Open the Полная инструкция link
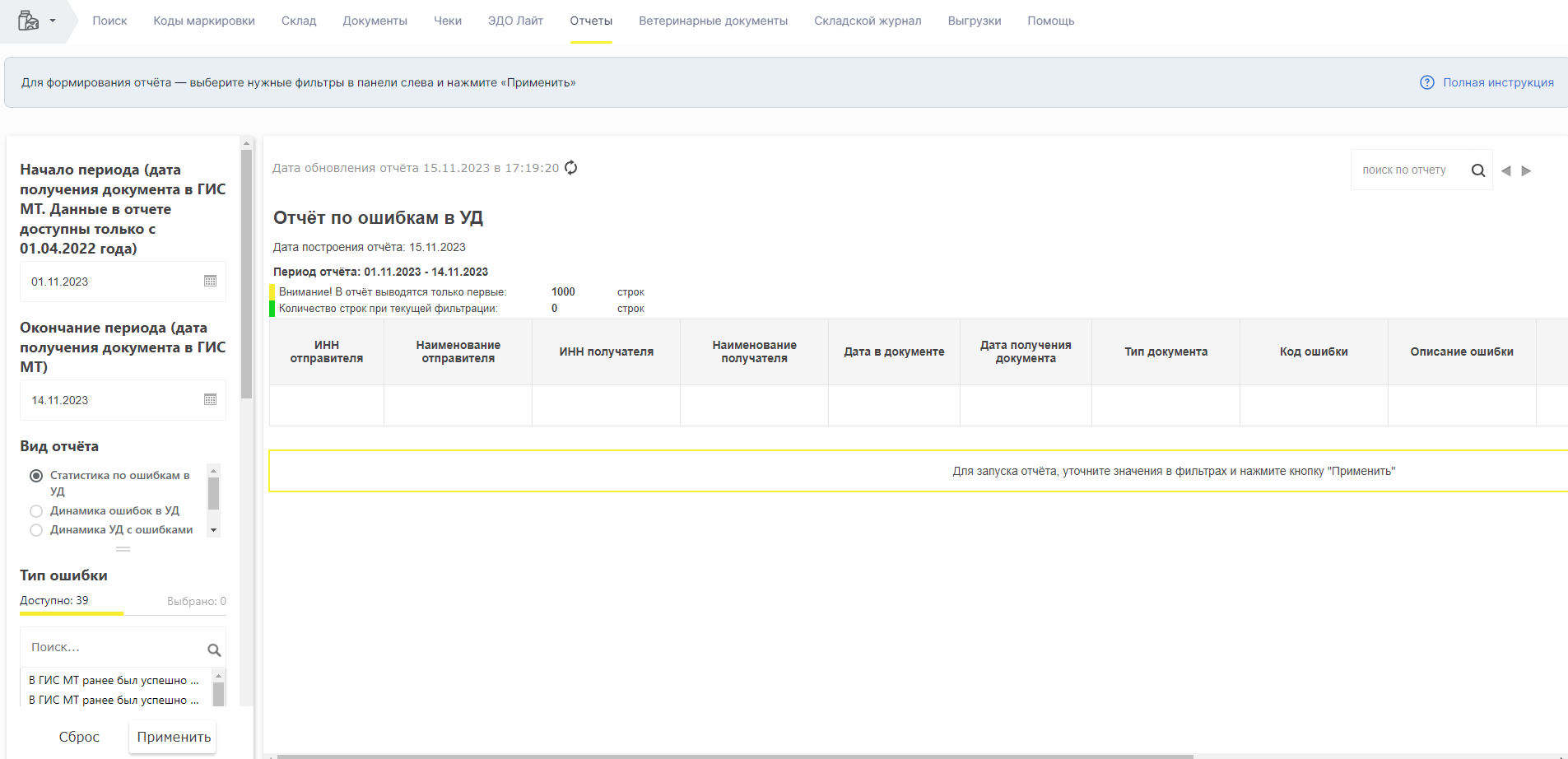Screen dimensions: 1568x759 1498,82
